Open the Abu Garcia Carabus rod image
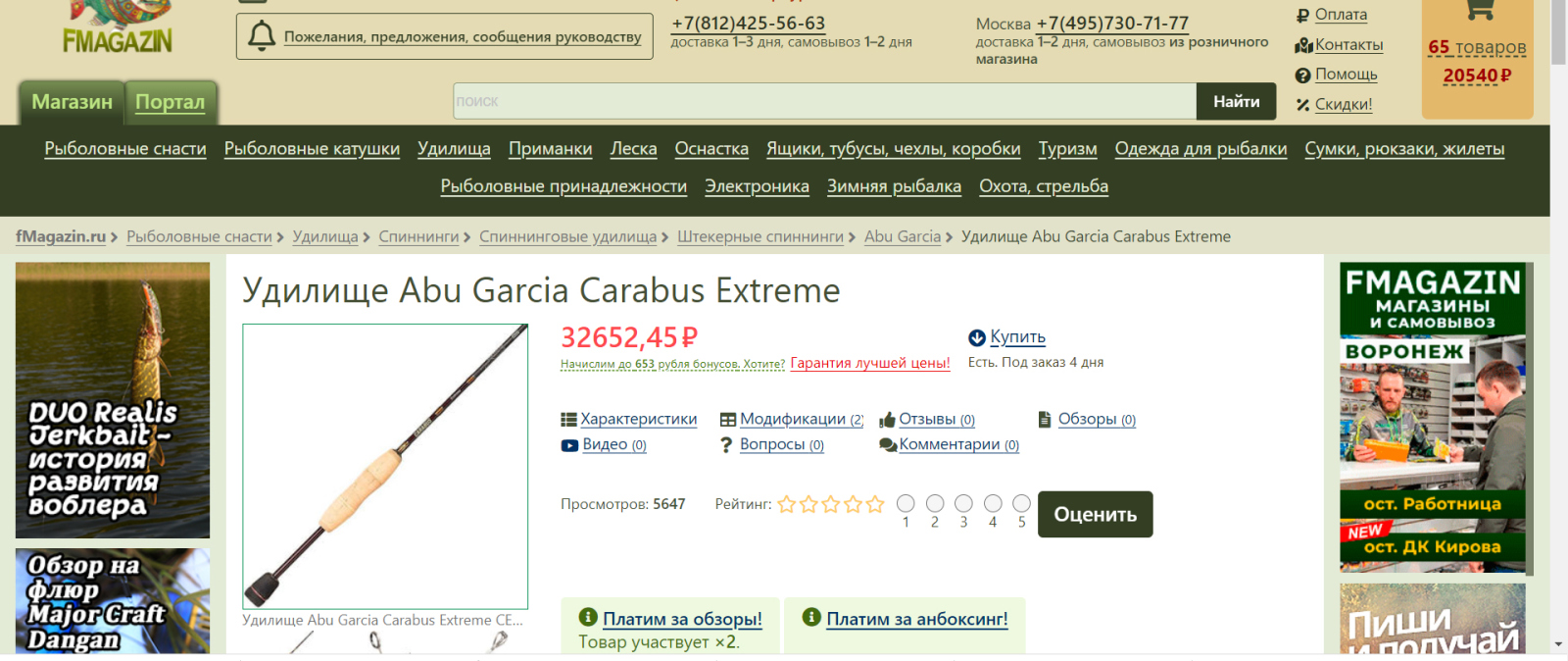 pos(385,467)
